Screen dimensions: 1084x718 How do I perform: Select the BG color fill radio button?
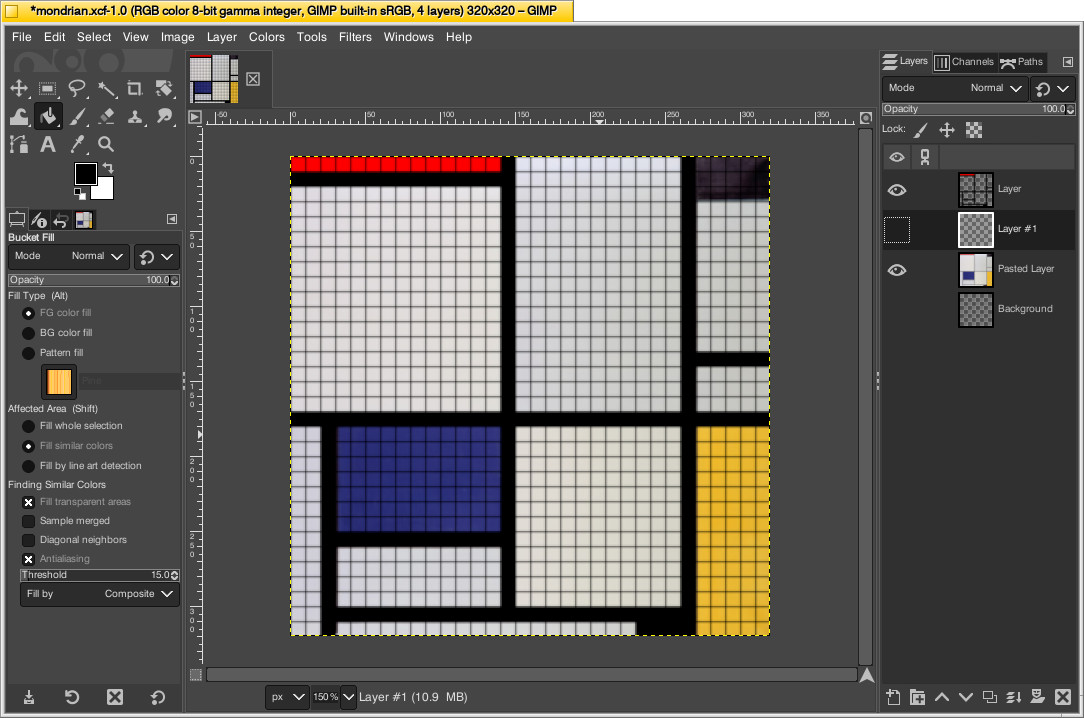(x=28, y=333)
